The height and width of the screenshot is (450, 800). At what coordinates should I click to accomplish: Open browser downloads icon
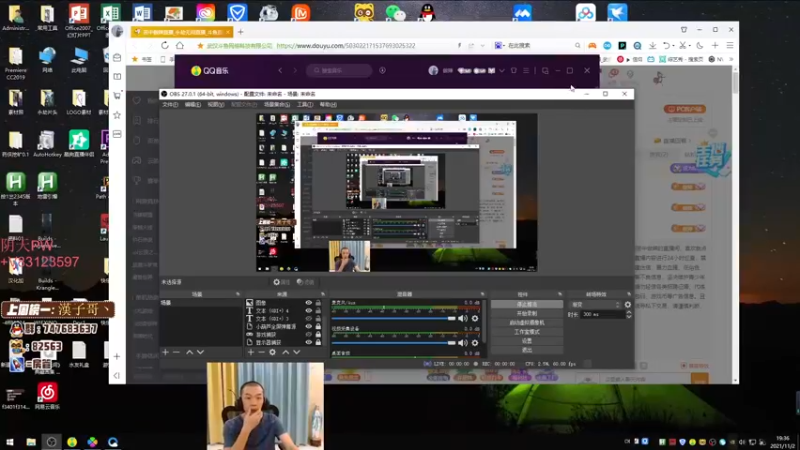coord(653,45)
